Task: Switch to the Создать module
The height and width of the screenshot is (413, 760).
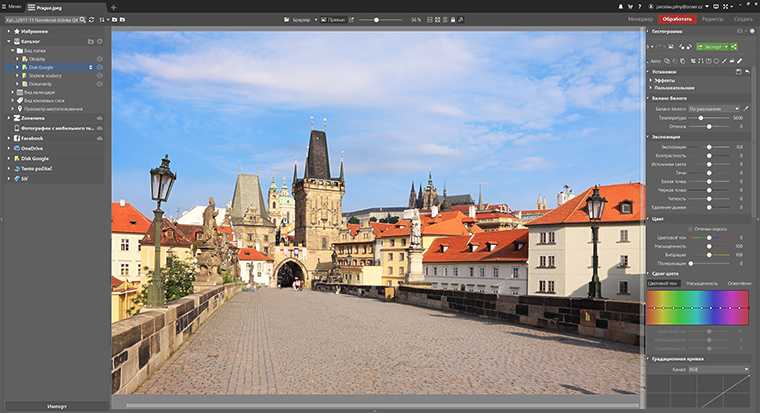Action: coord(743,19)
